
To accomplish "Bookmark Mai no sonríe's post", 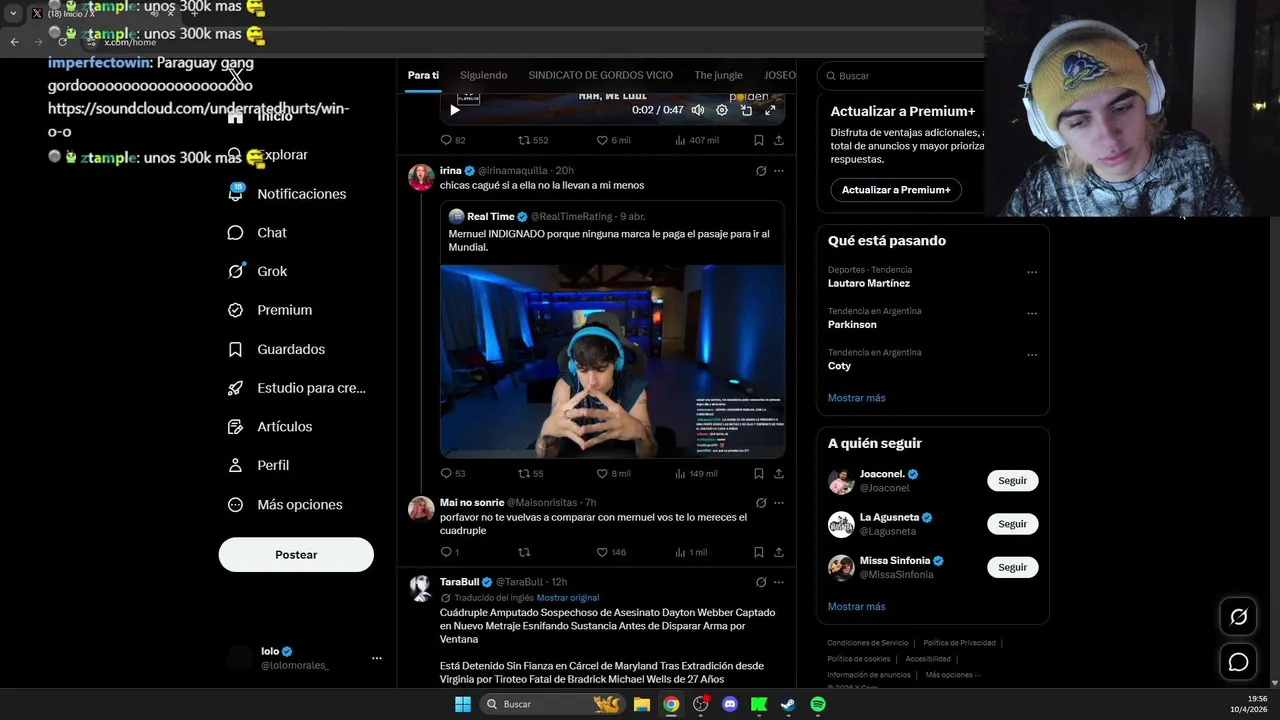I will pos(759,552).
